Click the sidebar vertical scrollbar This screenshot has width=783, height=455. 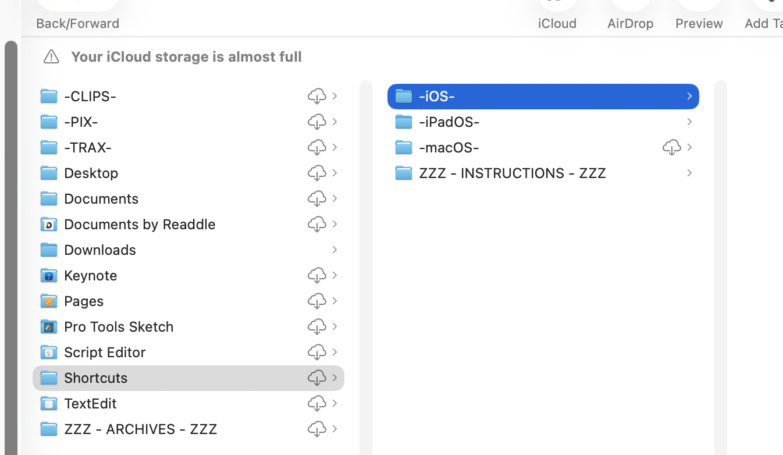coord(11,248)
